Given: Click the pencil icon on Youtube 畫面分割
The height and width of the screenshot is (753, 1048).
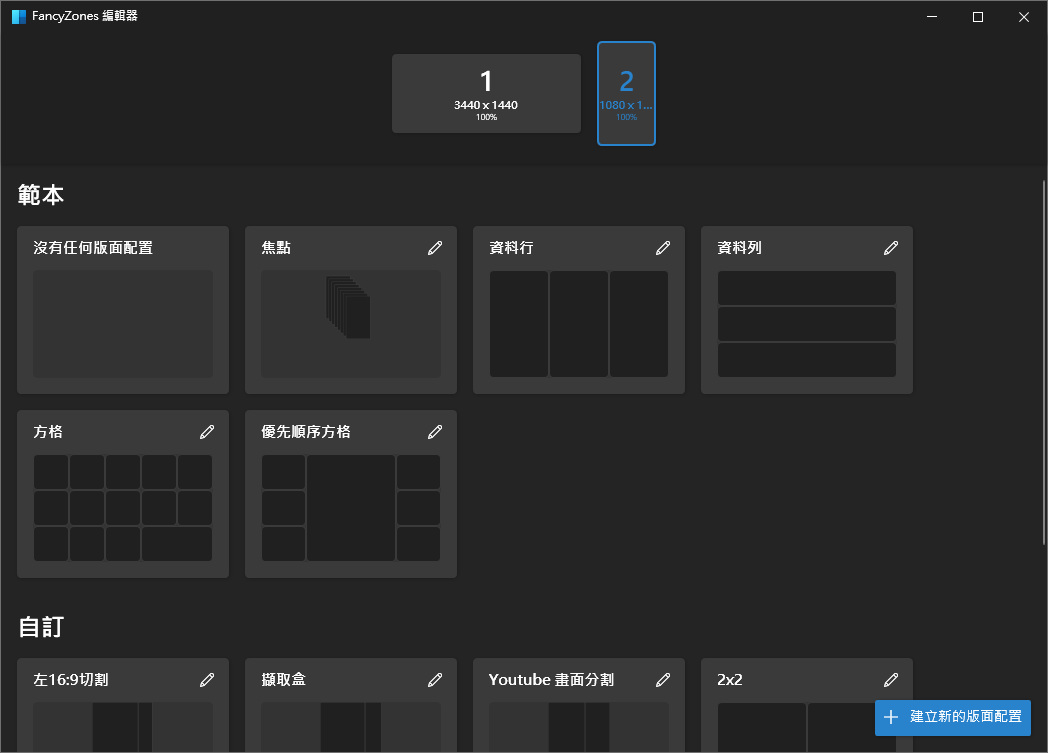Looking at the screenshot, I should pyautogui.click(x=663, y=679).
